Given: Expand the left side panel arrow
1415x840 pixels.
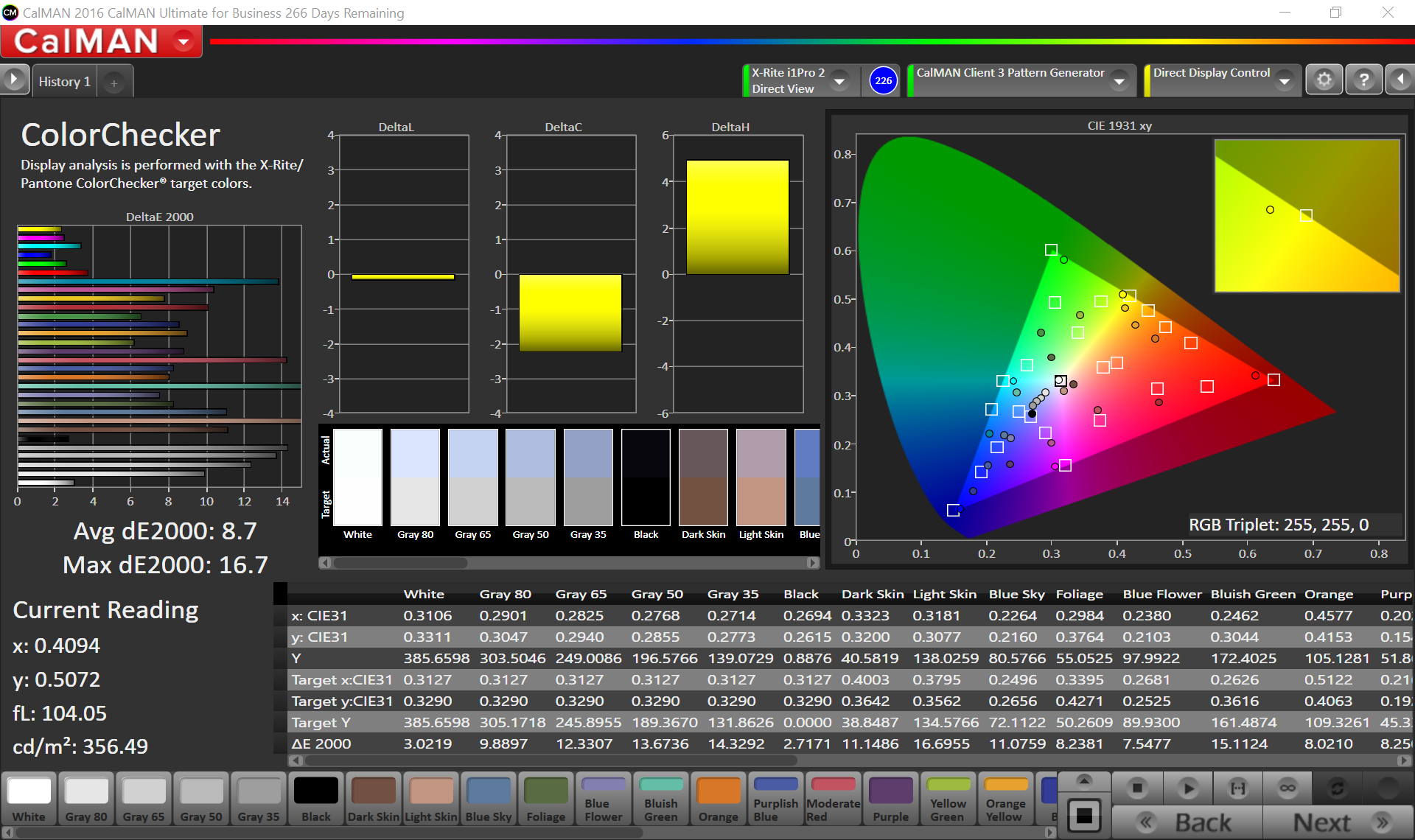Looking at the screenshot, I should click(13, 80).
